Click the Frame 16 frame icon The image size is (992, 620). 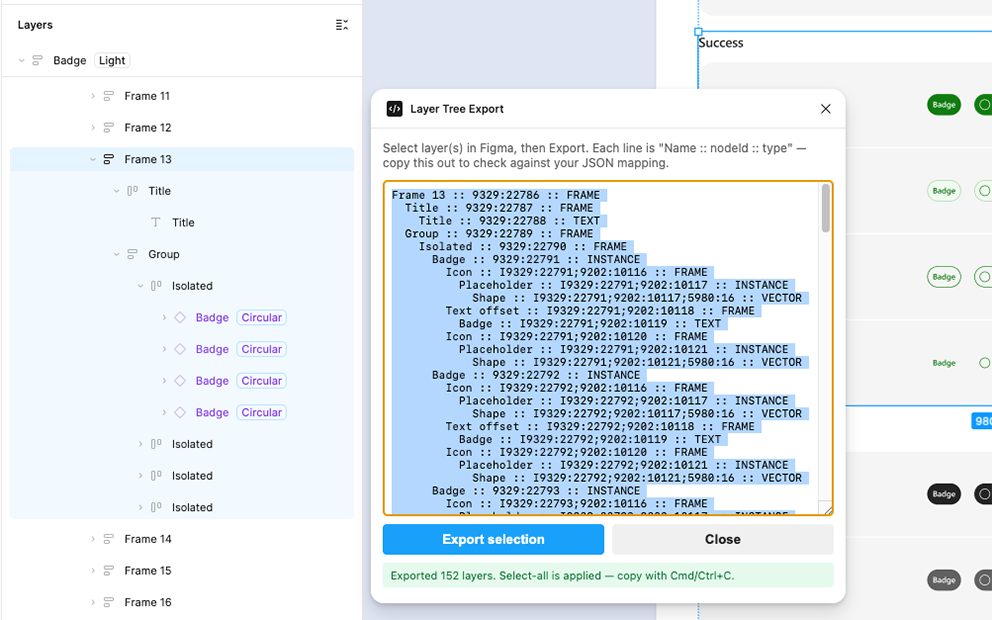tap(109, 602)
